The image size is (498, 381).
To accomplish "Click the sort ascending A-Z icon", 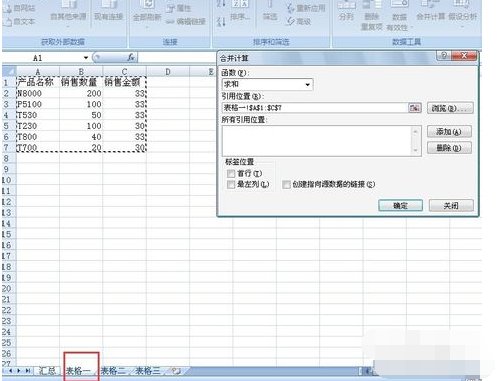I will (221, 4).
